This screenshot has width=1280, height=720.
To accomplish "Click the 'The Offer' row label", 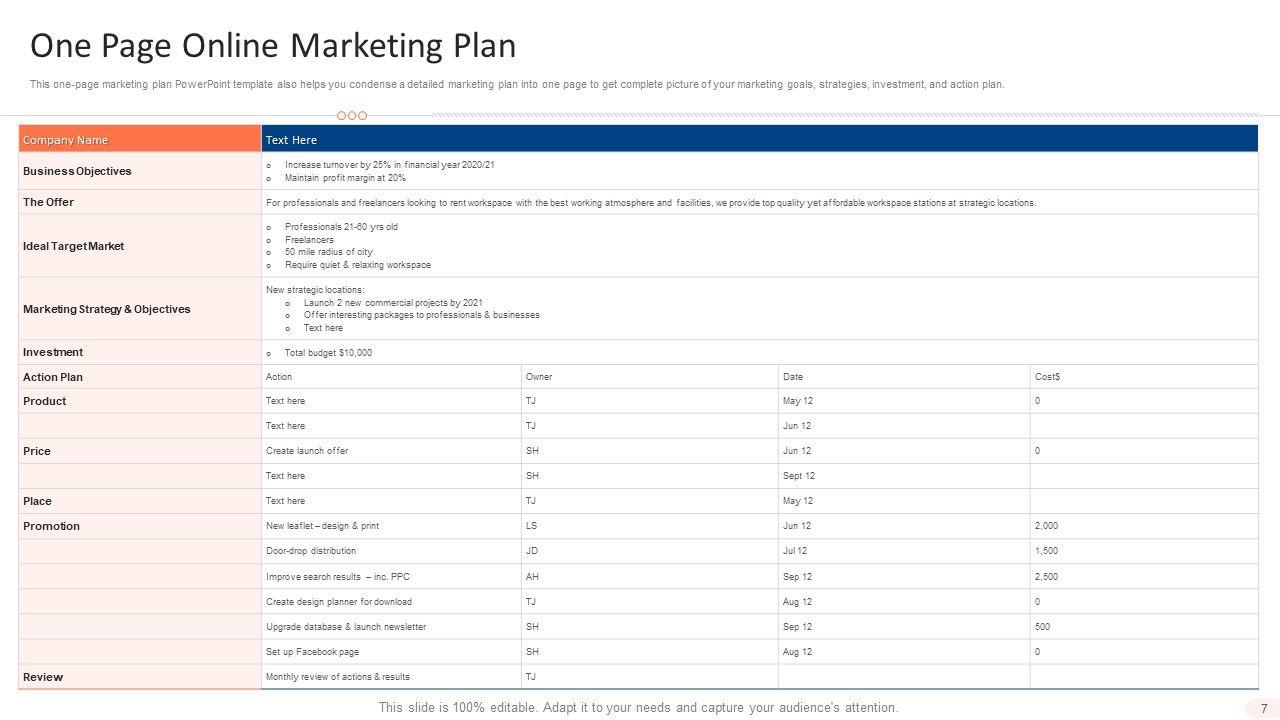I will [x=48, y=202].
